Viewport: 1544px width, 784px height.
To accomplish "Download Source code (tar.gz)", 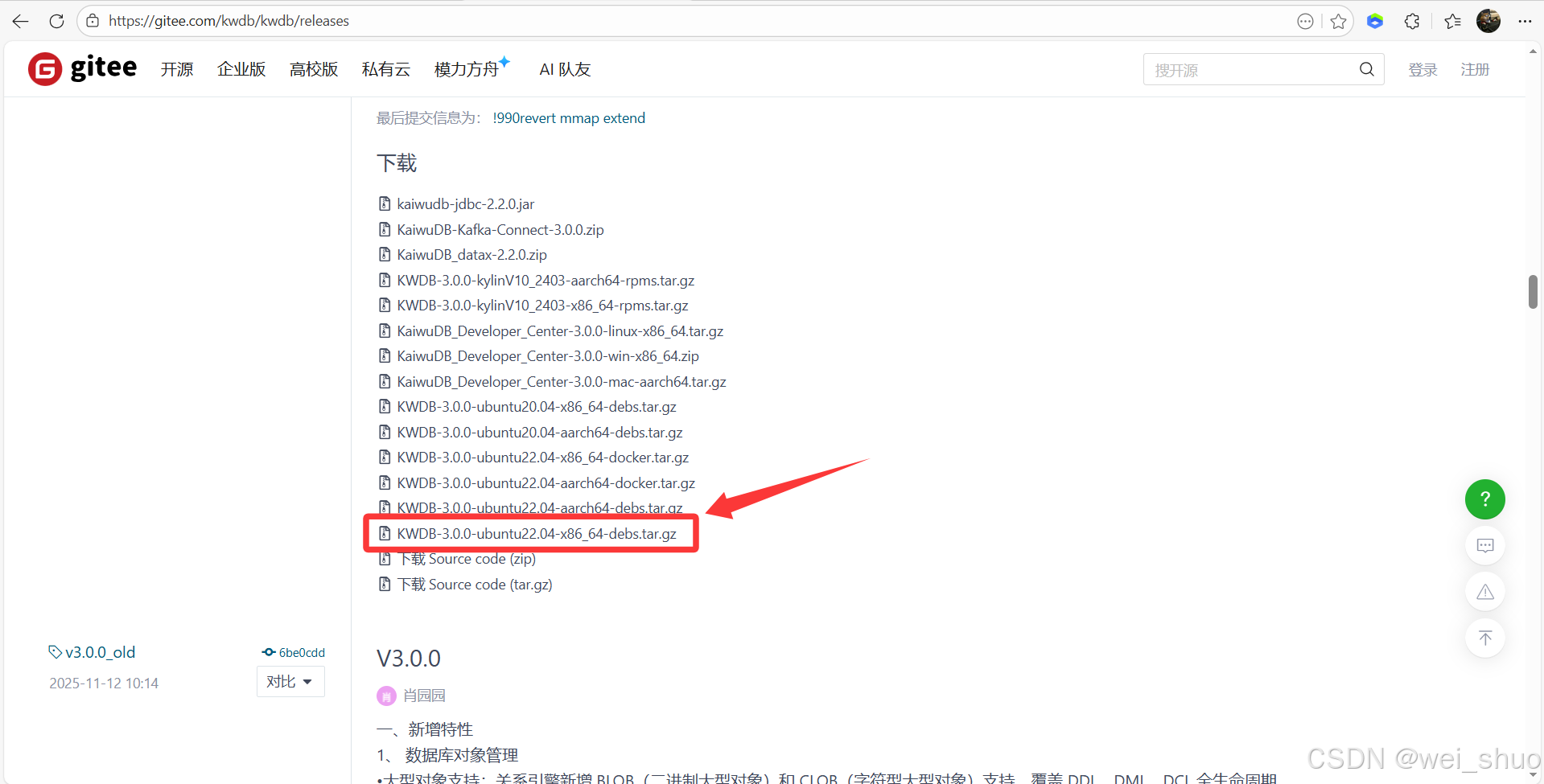I will (476, 585).
